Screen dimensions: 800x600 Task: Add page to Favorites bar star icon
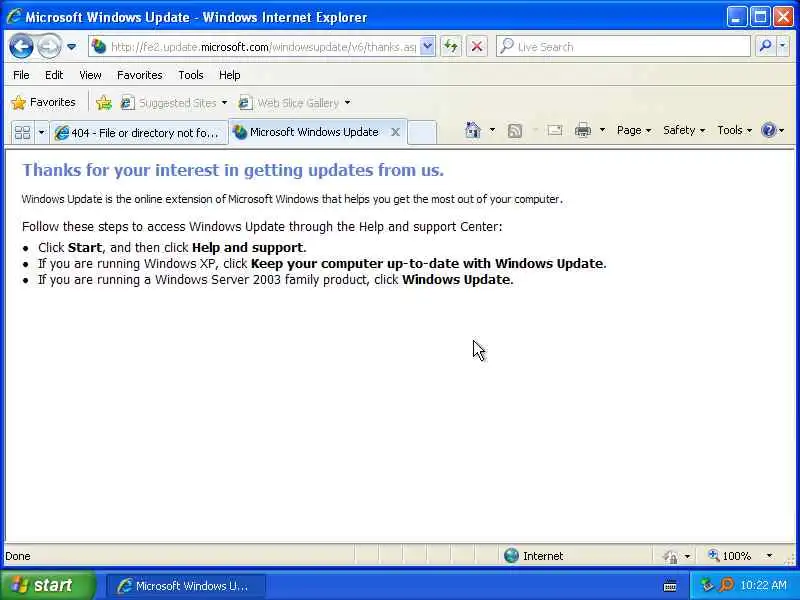point(104,103)
